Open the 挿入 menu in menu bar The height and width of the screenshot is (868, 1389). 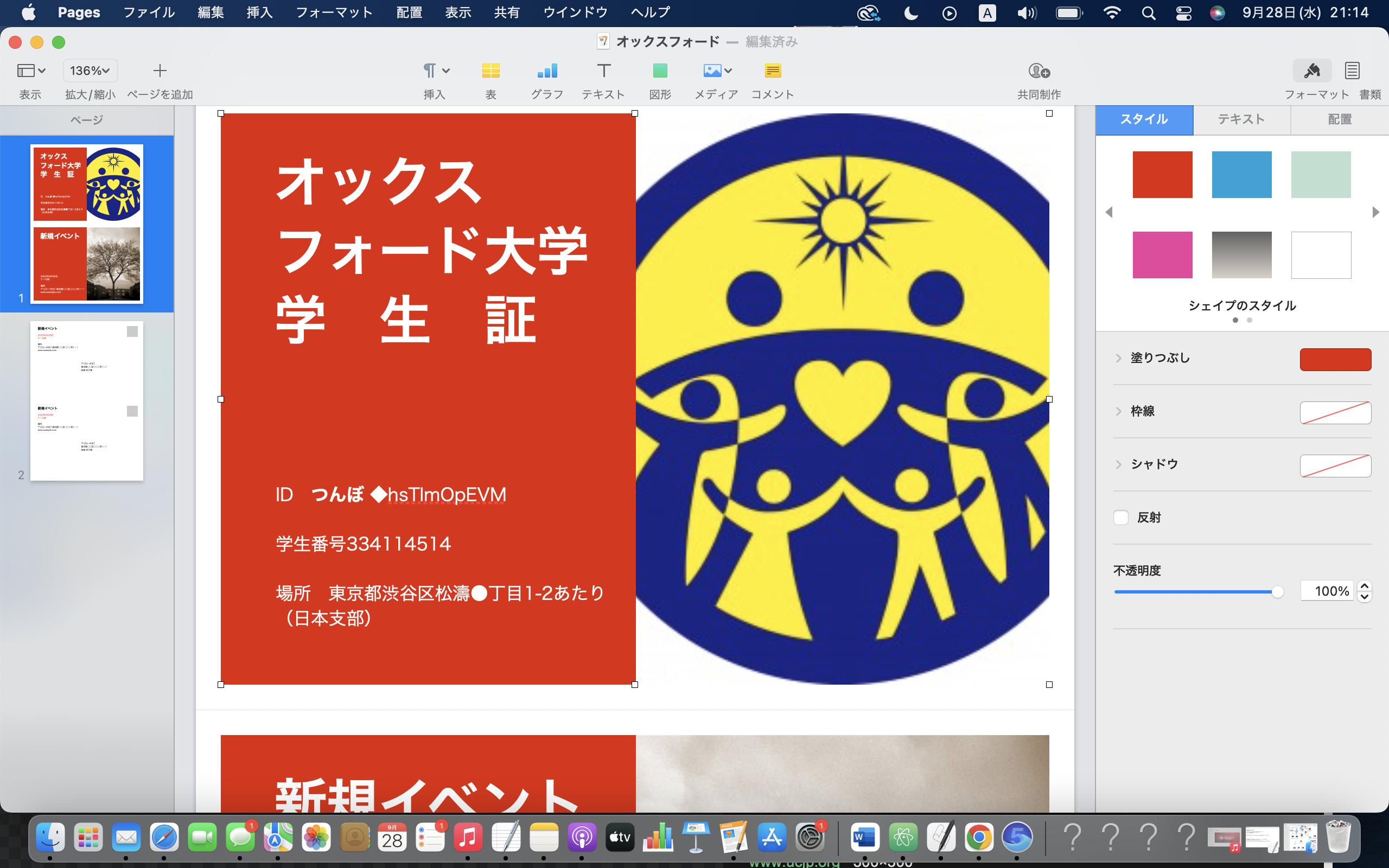click(259, 12)
